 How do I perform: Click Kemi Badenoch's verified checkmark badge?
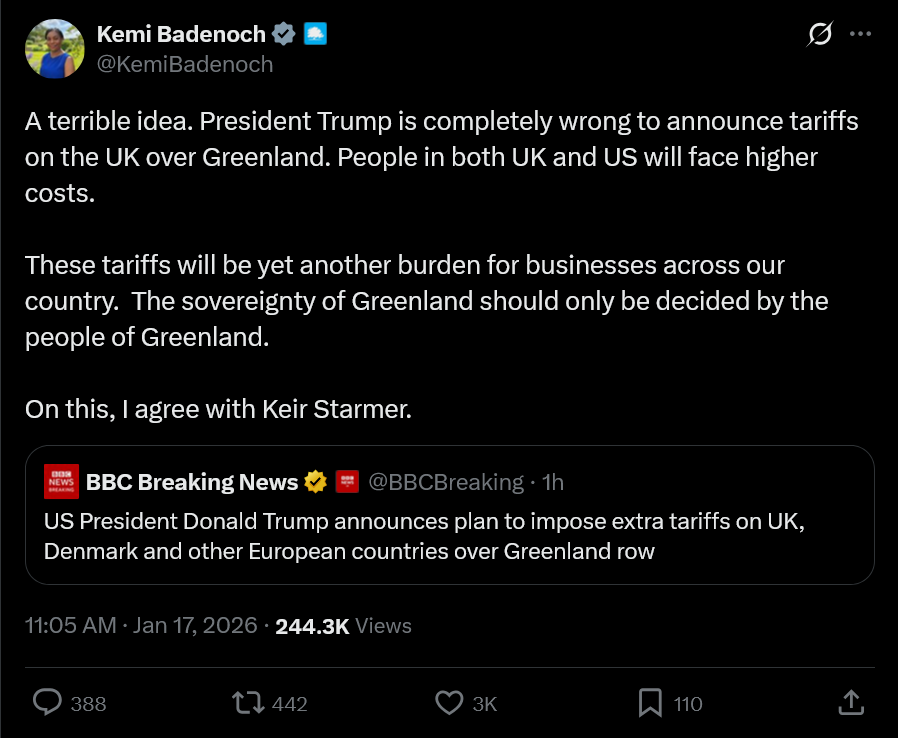click(284, 34)
